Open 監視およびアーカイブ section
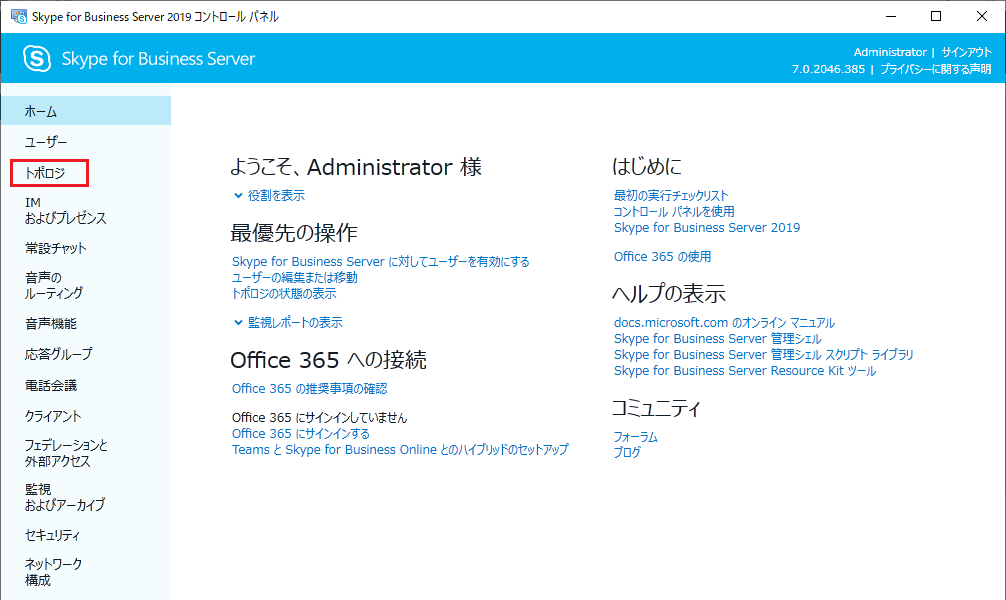Viewport: 1006px width, 600px height. (65, 497)
